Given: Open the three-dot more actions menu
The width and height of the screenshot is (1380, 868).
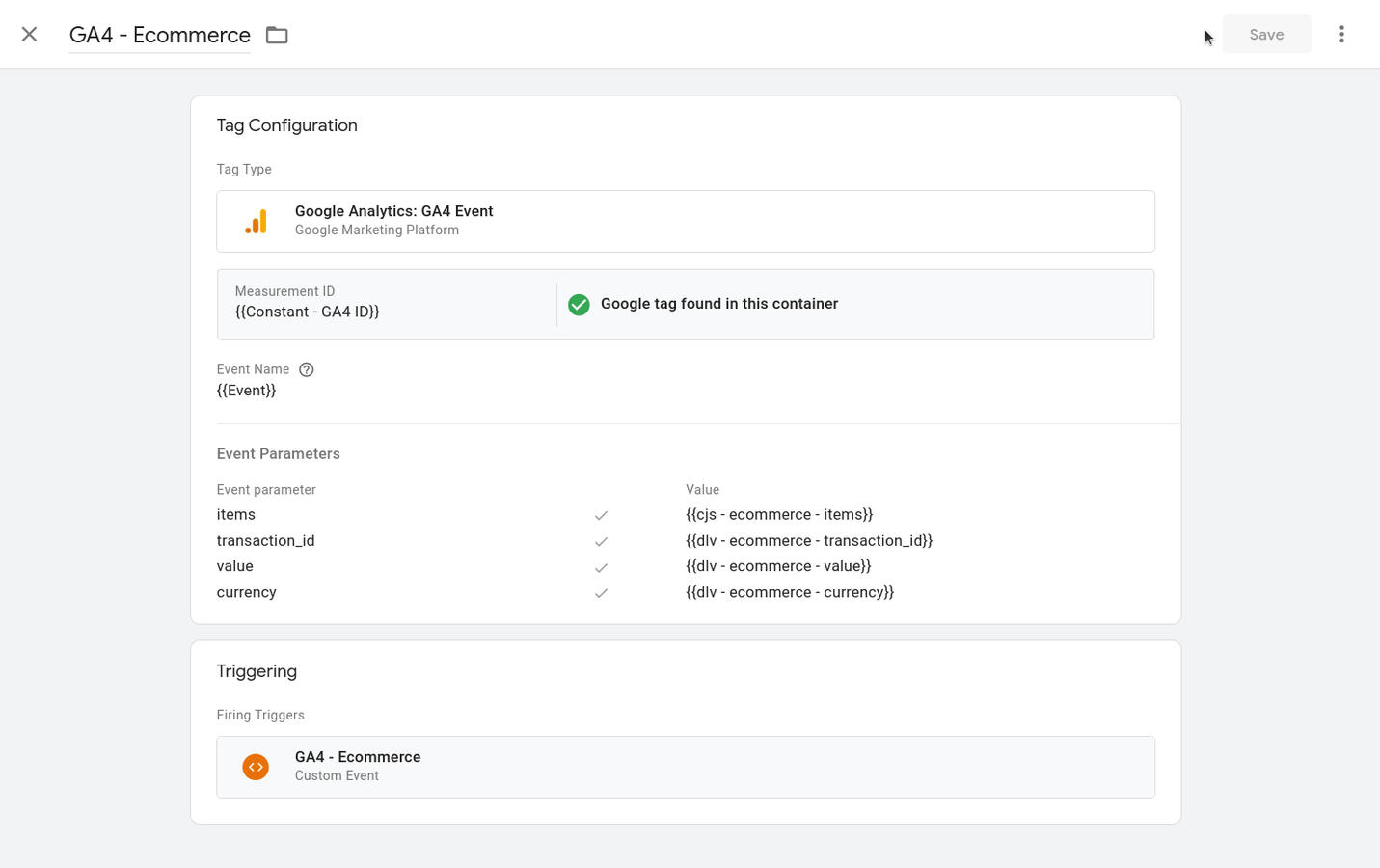Looking at the screenshot, I should tap(1341, 35).
